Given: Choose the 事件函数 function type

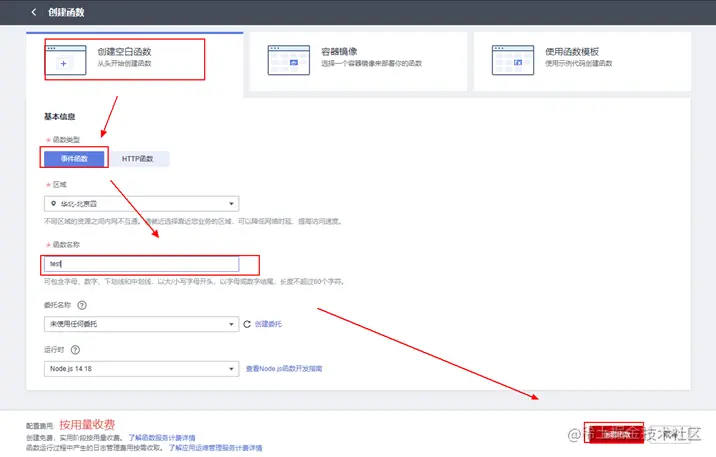Looking at the screenshot, I should (x=74, y=158).
